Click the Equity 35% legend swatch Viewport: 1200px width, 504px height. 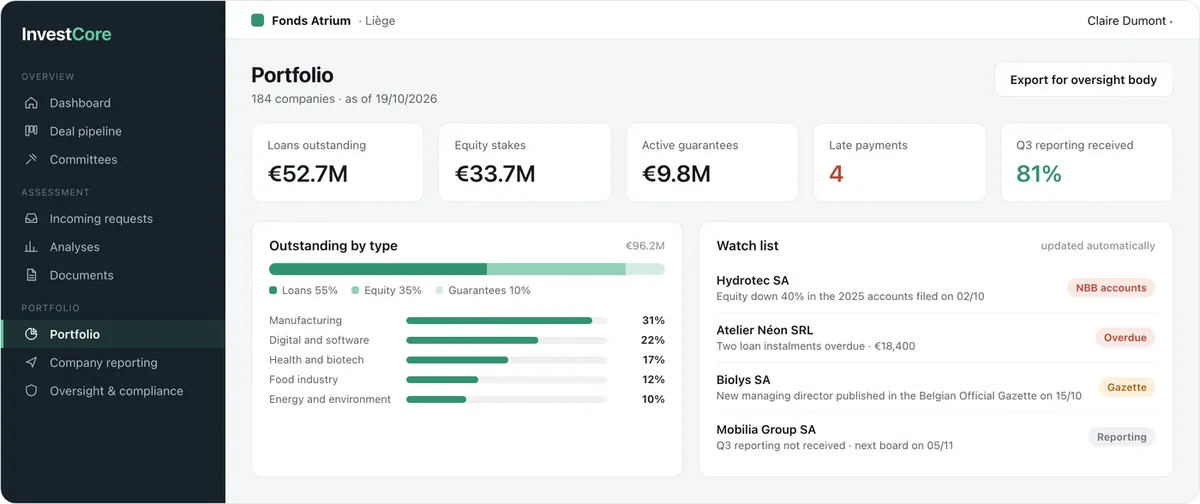355,291
